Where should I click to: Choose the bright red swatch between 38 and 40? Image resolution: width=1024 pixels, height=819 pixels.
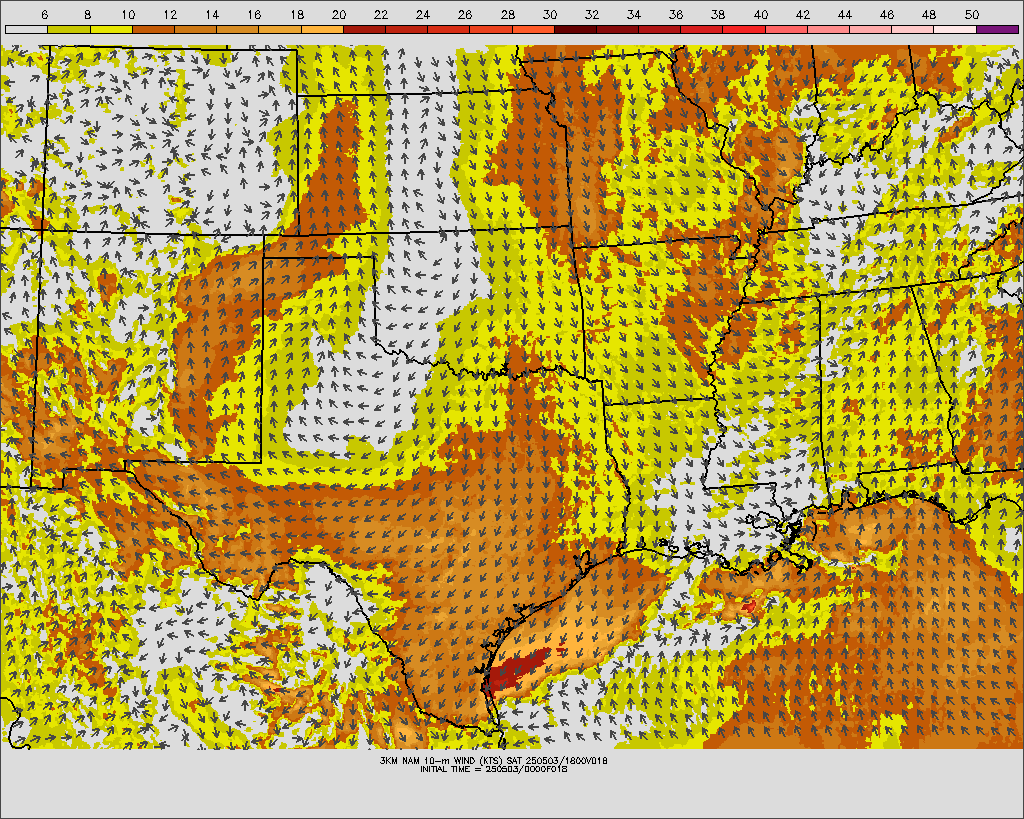[744, 29]
